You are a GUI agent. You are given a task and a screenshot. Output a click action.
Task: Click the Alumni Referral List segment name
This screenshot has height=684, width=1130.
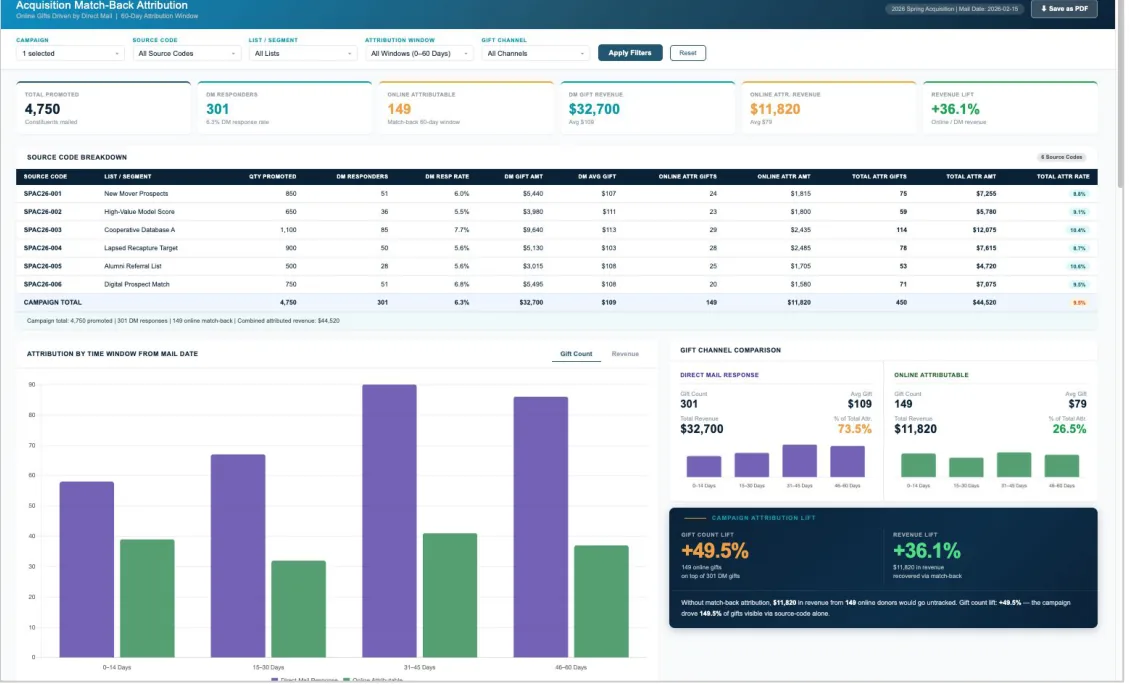point(133,266)
